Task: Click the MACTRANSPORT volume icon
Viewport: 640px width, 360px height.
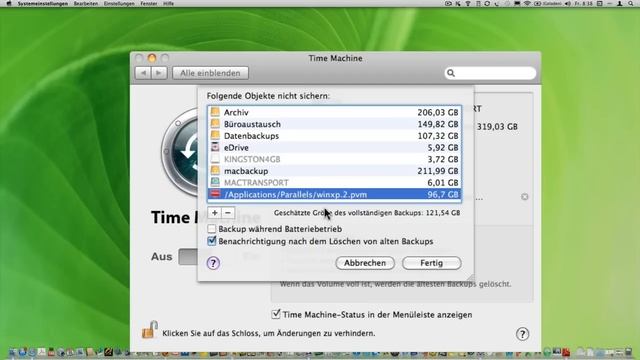Action: pyautogui.click(x=215, y=182)
